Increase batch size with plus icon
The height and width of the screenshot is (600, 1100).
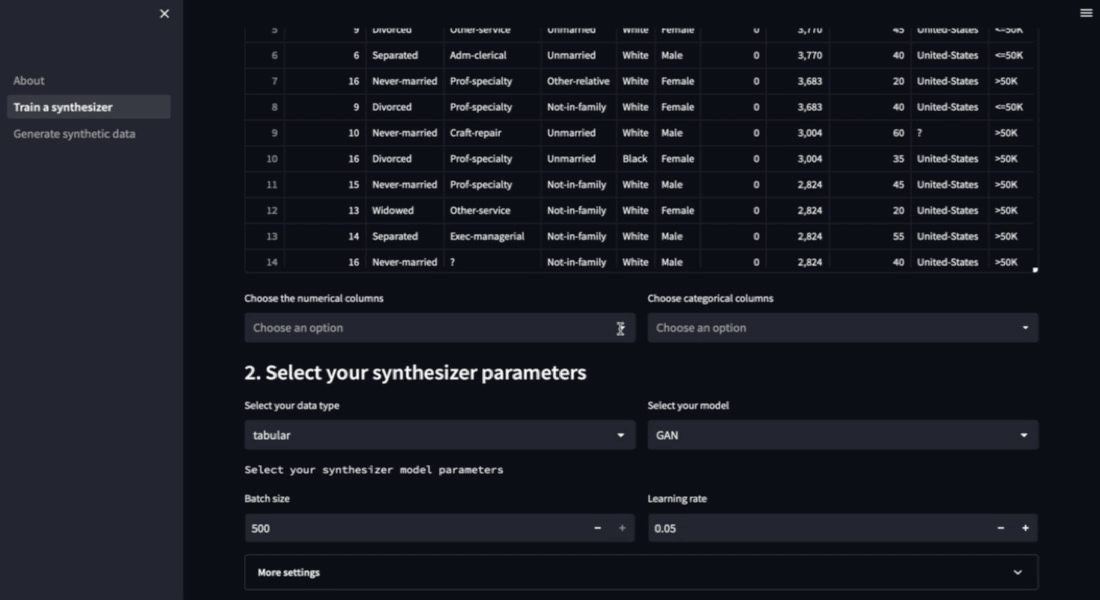[x=622, y=528]
